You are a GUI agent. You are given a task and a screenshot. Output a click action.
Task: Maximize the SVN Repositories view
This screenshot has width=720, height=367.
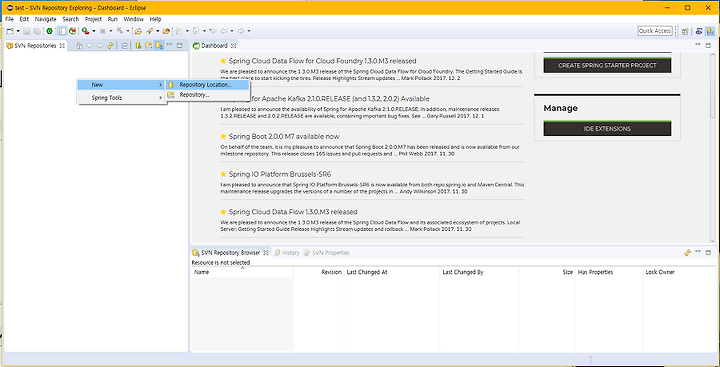pos(180,45)
